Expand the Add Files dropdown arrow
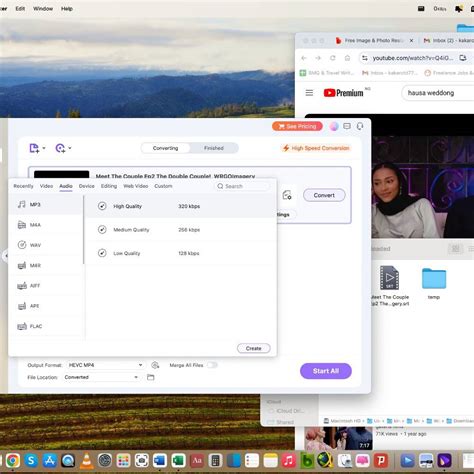This screenshot has height=474, width=474. pyautogui.click(x=44, y=148)
